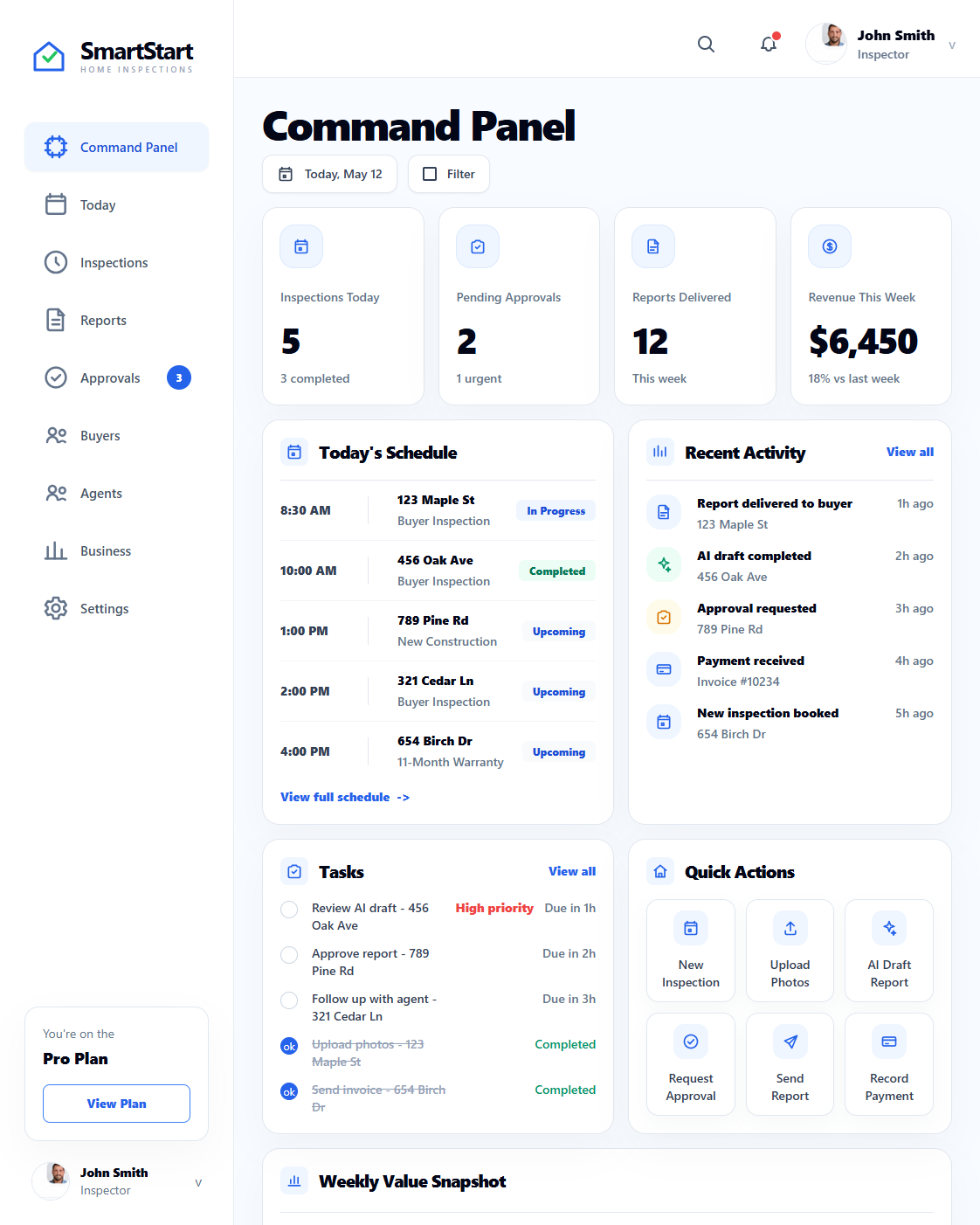Check off Follow up with agent task
The image size is (980, 1225).
click(x=289, y=1000)
